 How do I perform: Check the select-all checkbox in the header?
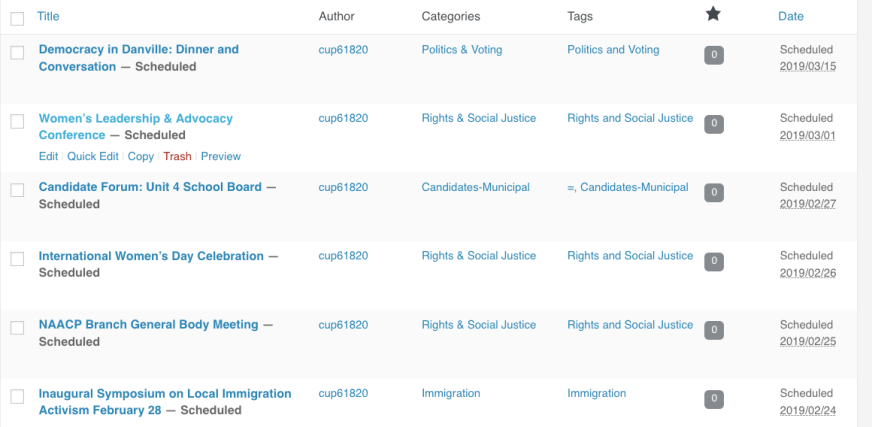point(17,18)
